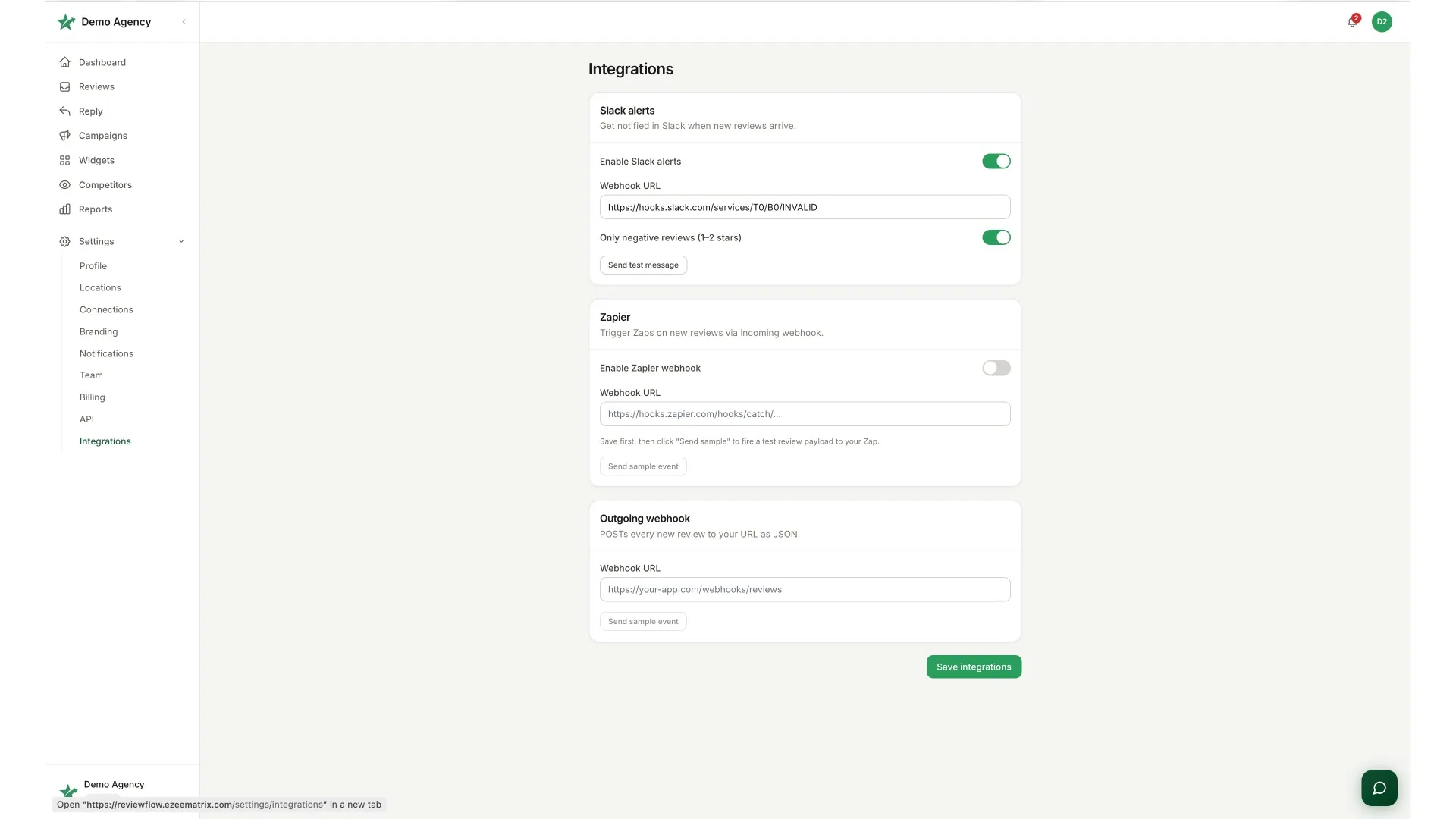Open Notifications settings
The image size is (1456, 819).
click(106, 354)
